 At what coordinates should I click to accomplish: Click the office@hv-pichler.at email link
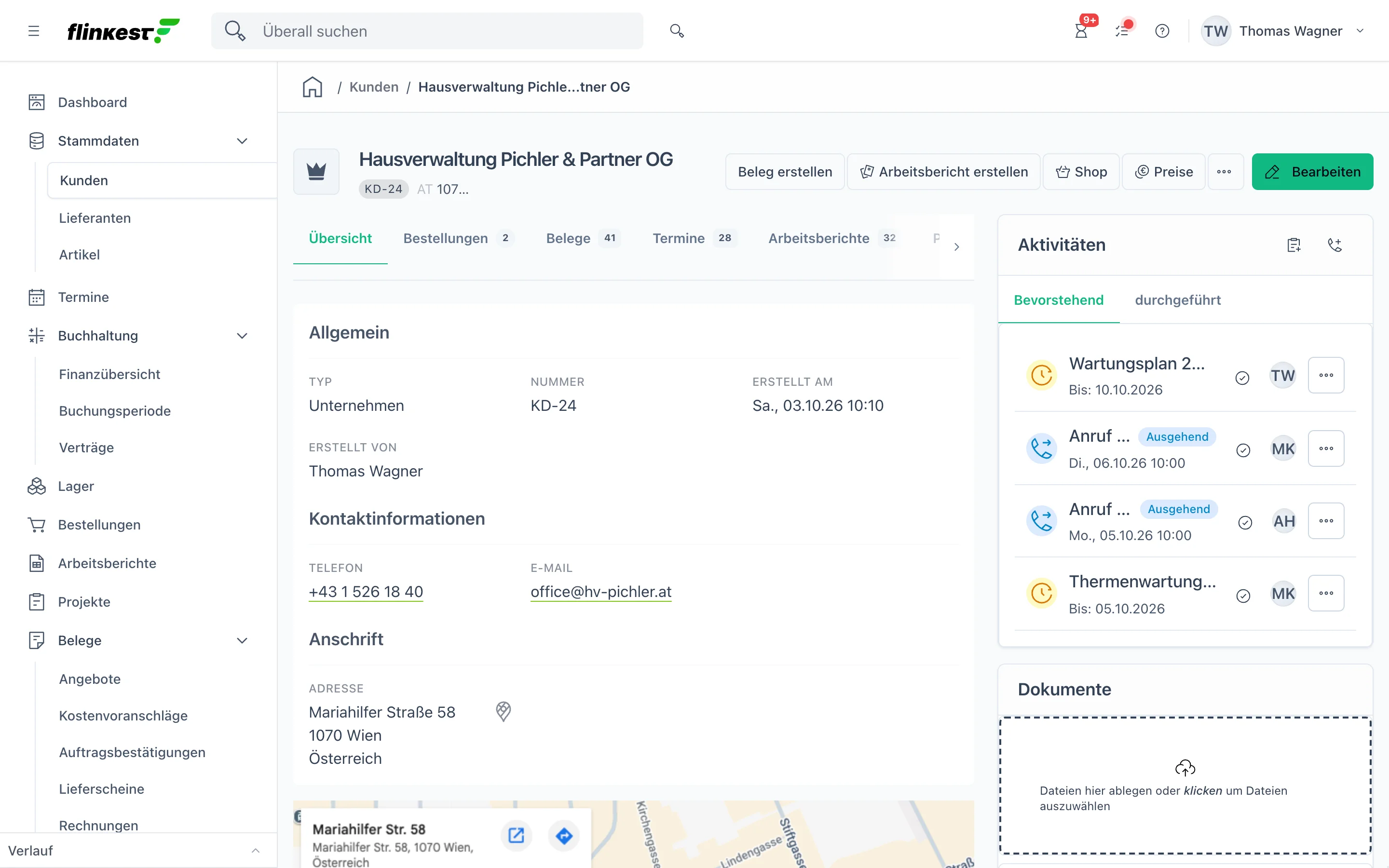[601, 591]
